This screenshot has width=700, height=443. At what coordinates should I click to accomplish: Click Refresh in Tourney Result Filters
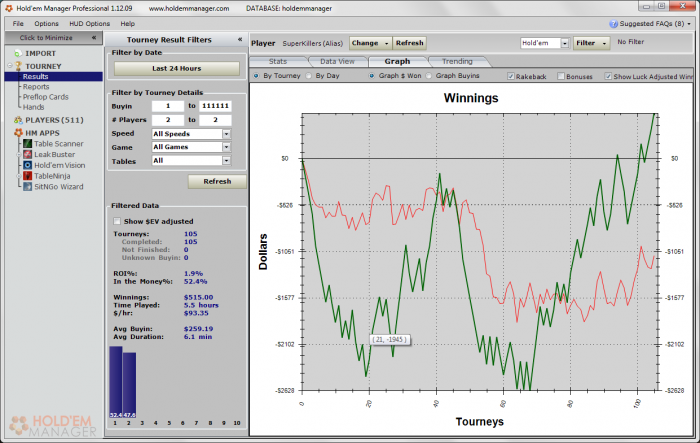pos(217,181)
